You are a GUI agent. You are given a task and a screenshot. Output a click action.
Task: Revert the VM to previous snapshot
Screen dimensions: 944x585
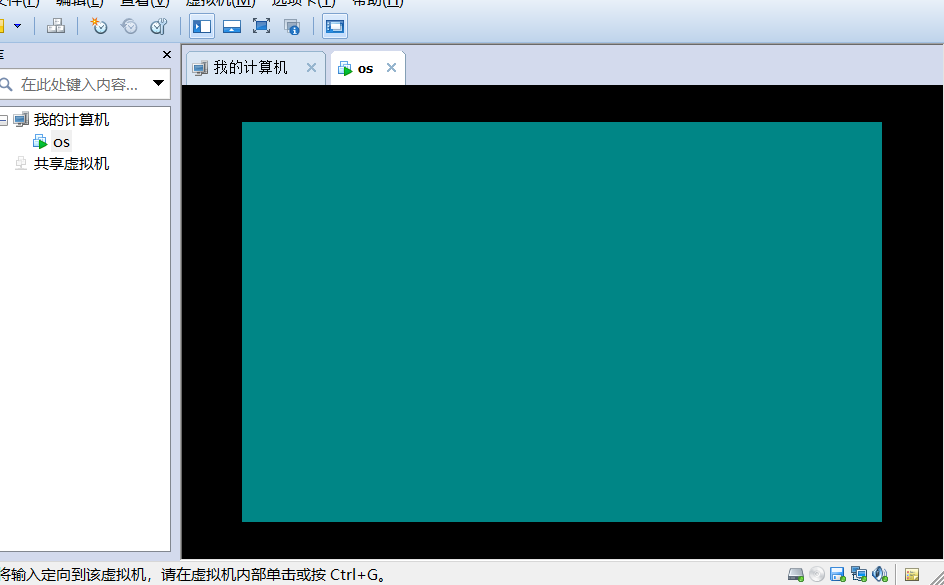pyautogui.click(x=129, y=26)
